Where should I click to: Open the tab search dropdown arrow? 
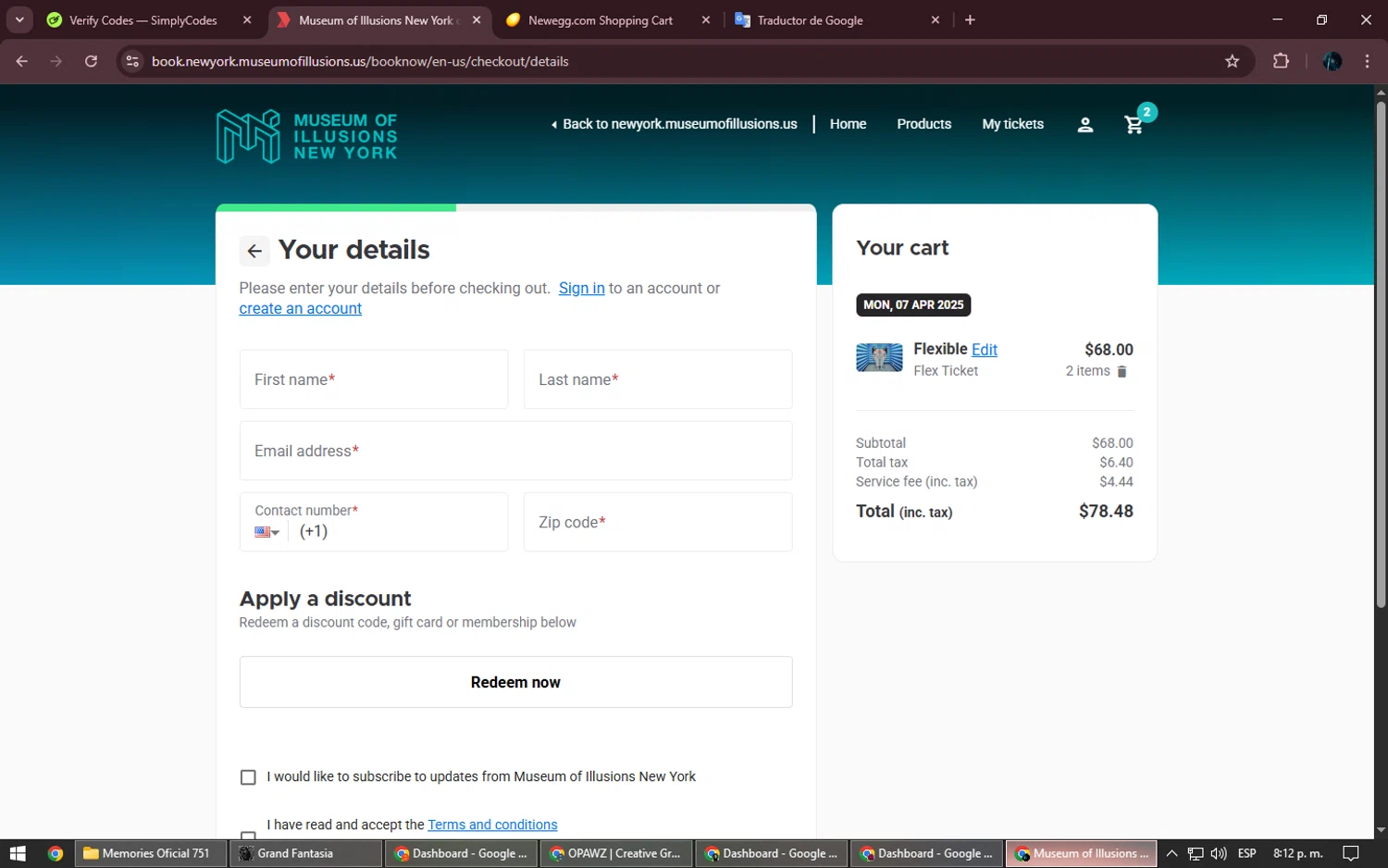point(19,19)
